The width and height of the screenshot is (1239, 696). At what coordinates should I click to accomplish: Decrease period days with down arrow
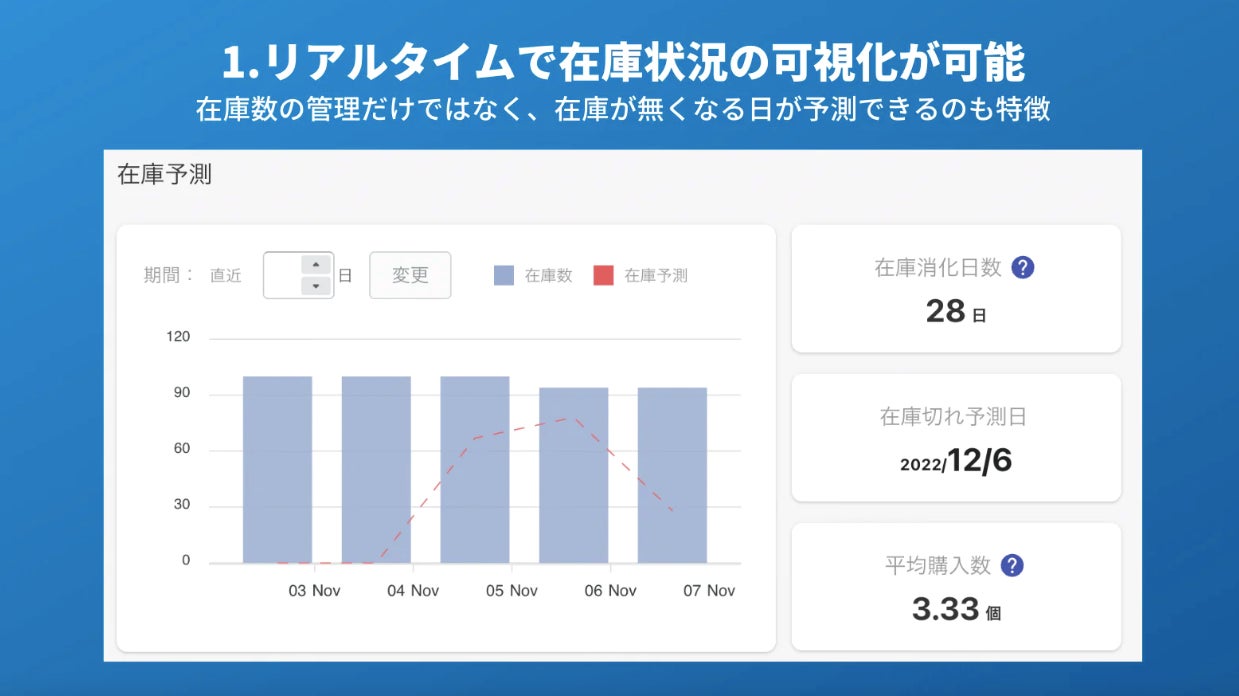[316, 286]
